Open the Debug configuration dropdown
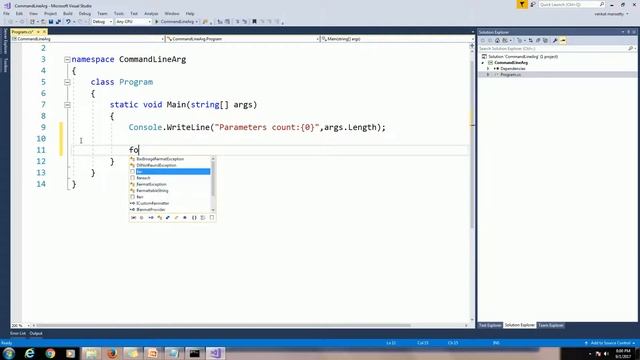This screenshot has width=640, height=360. [102, 22]
